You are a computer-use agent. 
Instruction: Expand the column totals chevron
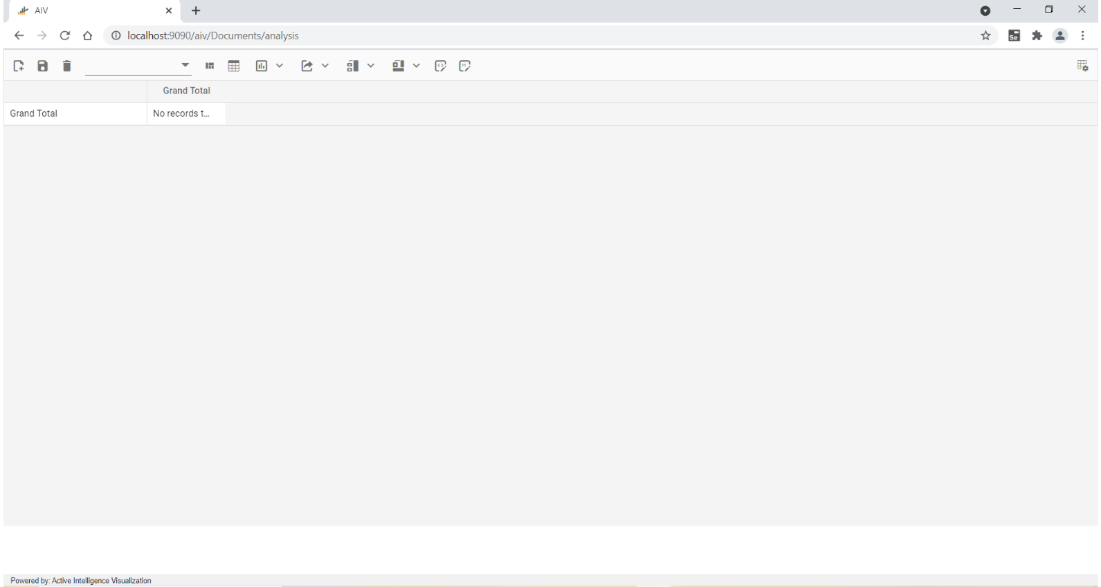(416, 66)
